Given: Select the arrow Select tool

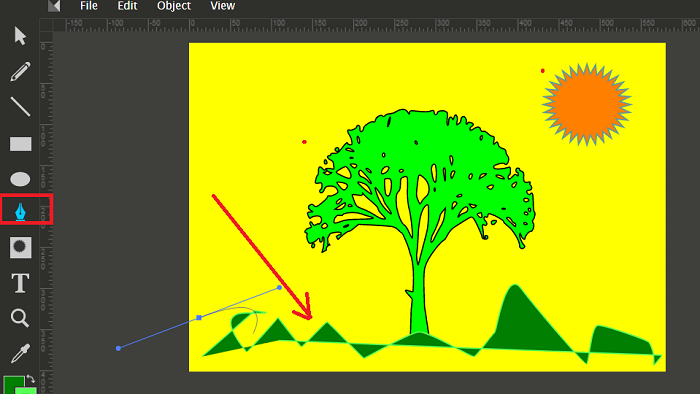Looking at the screenshot, I should (20, 36).
